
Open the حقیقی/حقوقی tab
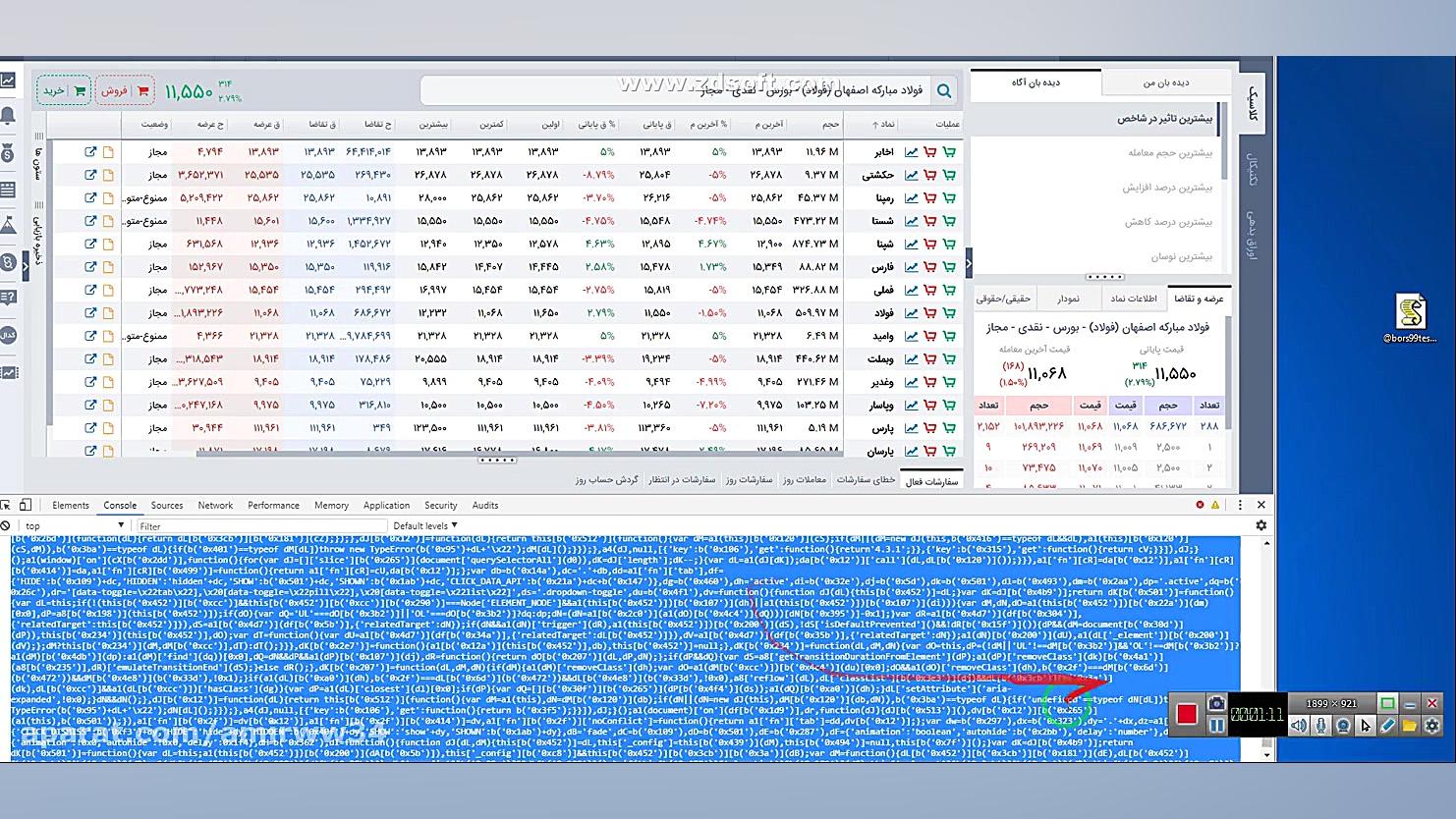[1003, 298]
